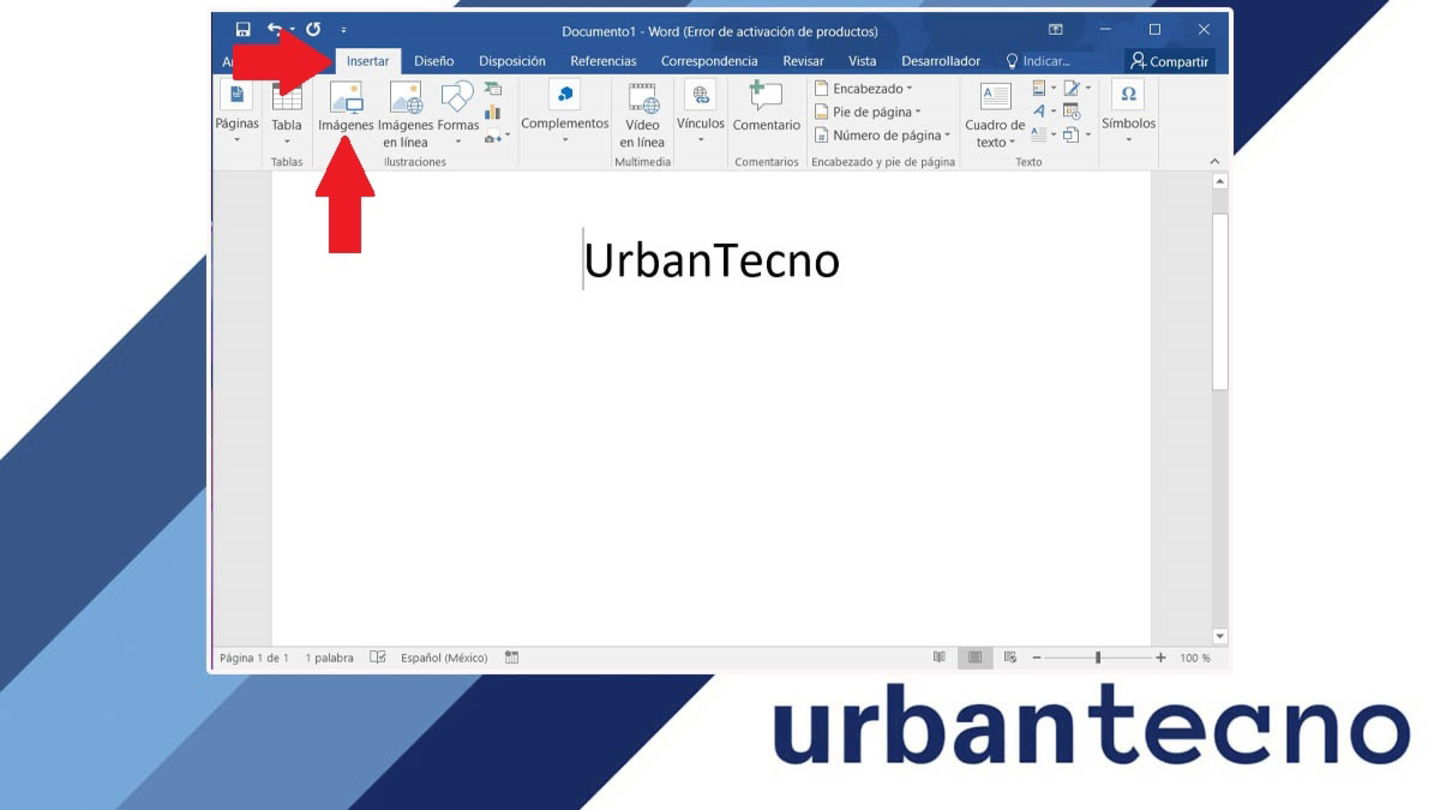This screenshot has height=810, width=1440.
Task: Open Customize Quick Access Toolbar dropdown
Action: coord(344,31)
